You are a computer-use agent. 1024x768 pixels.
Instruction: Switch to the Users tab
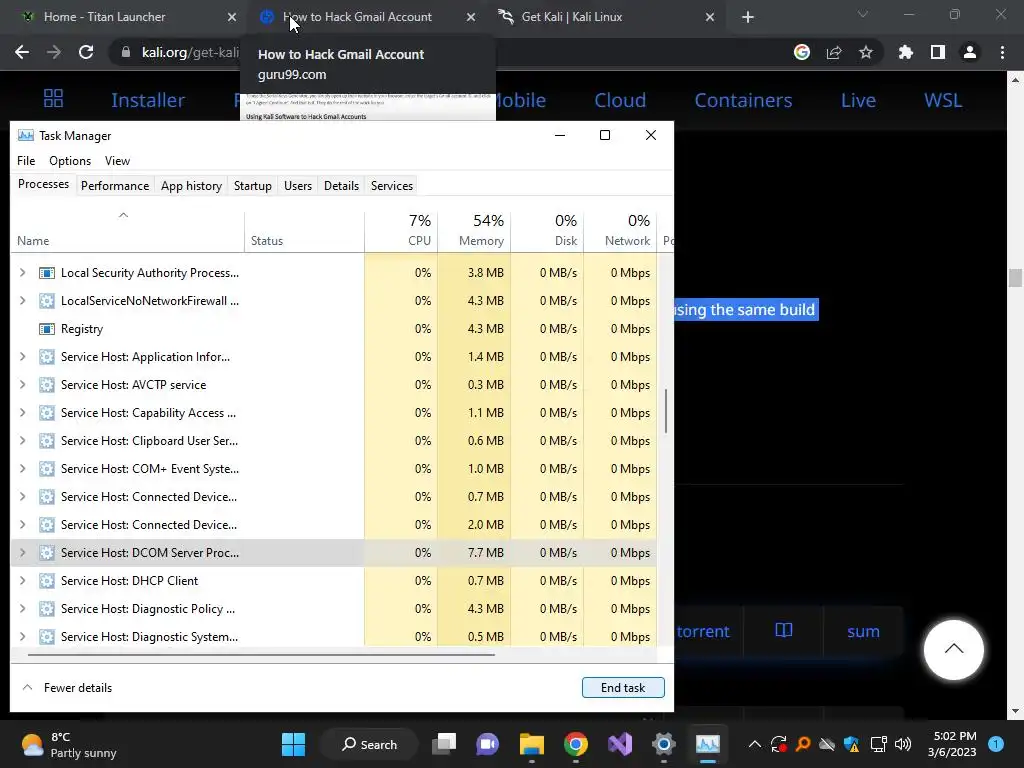(x=298, y=185)
